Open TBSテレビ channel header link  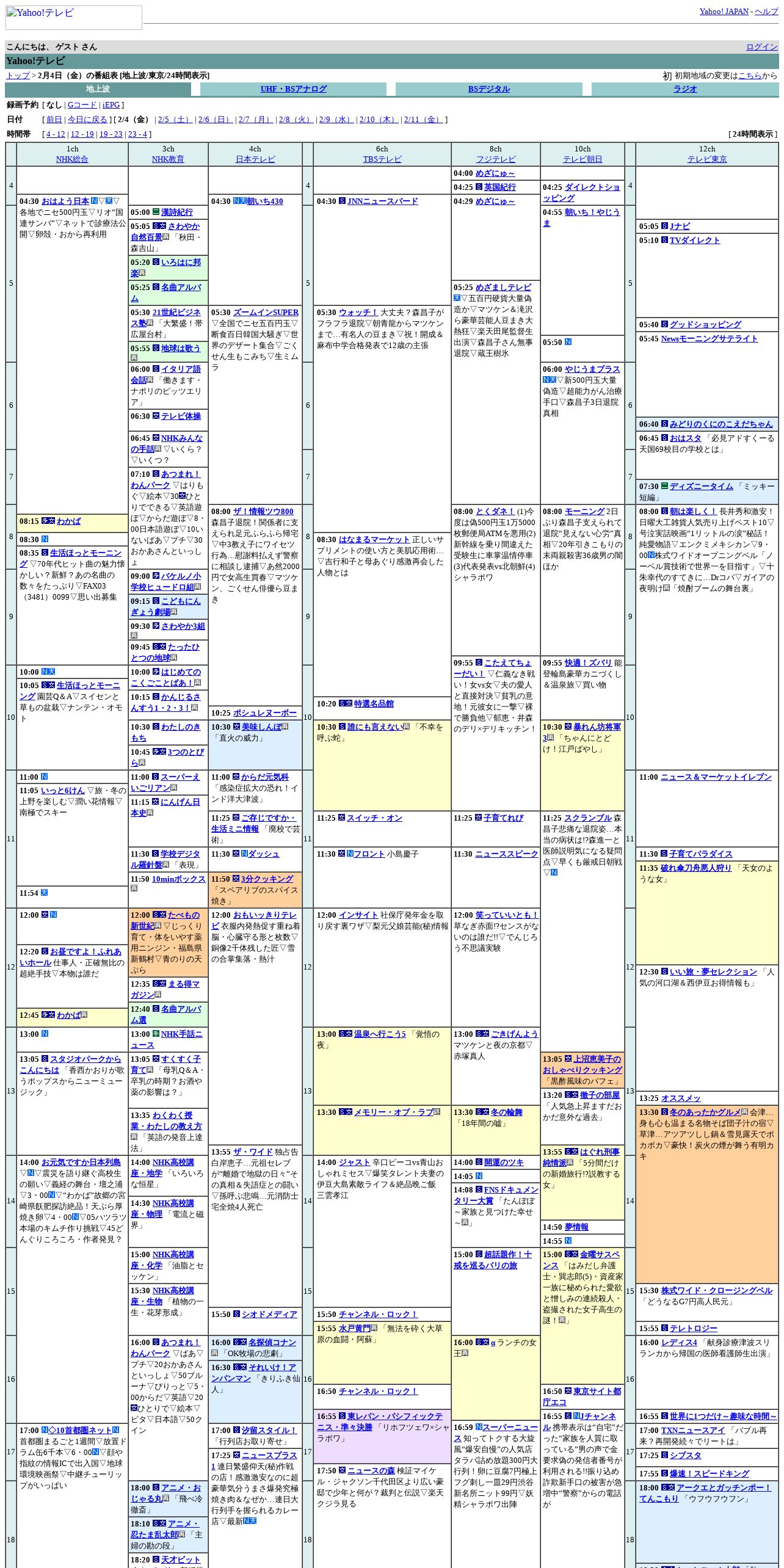click(x=382, y=159)
